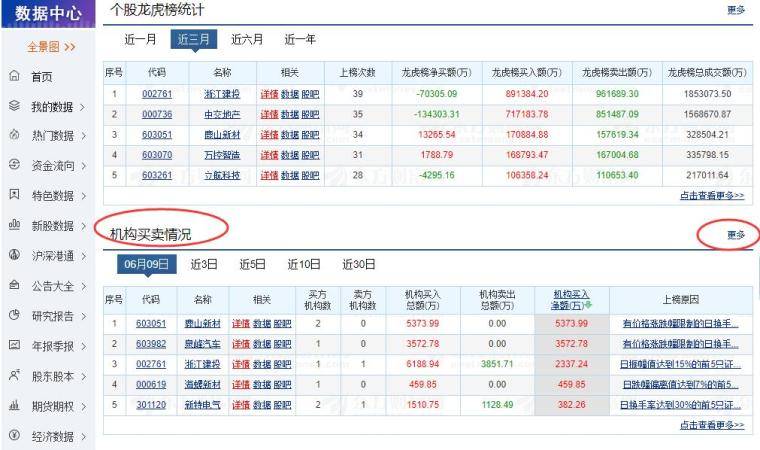Image resolution: width=760 pixels, height=450 pixels.
Task: Click 数据 in 万控智造 row
Action: [290, 155]
